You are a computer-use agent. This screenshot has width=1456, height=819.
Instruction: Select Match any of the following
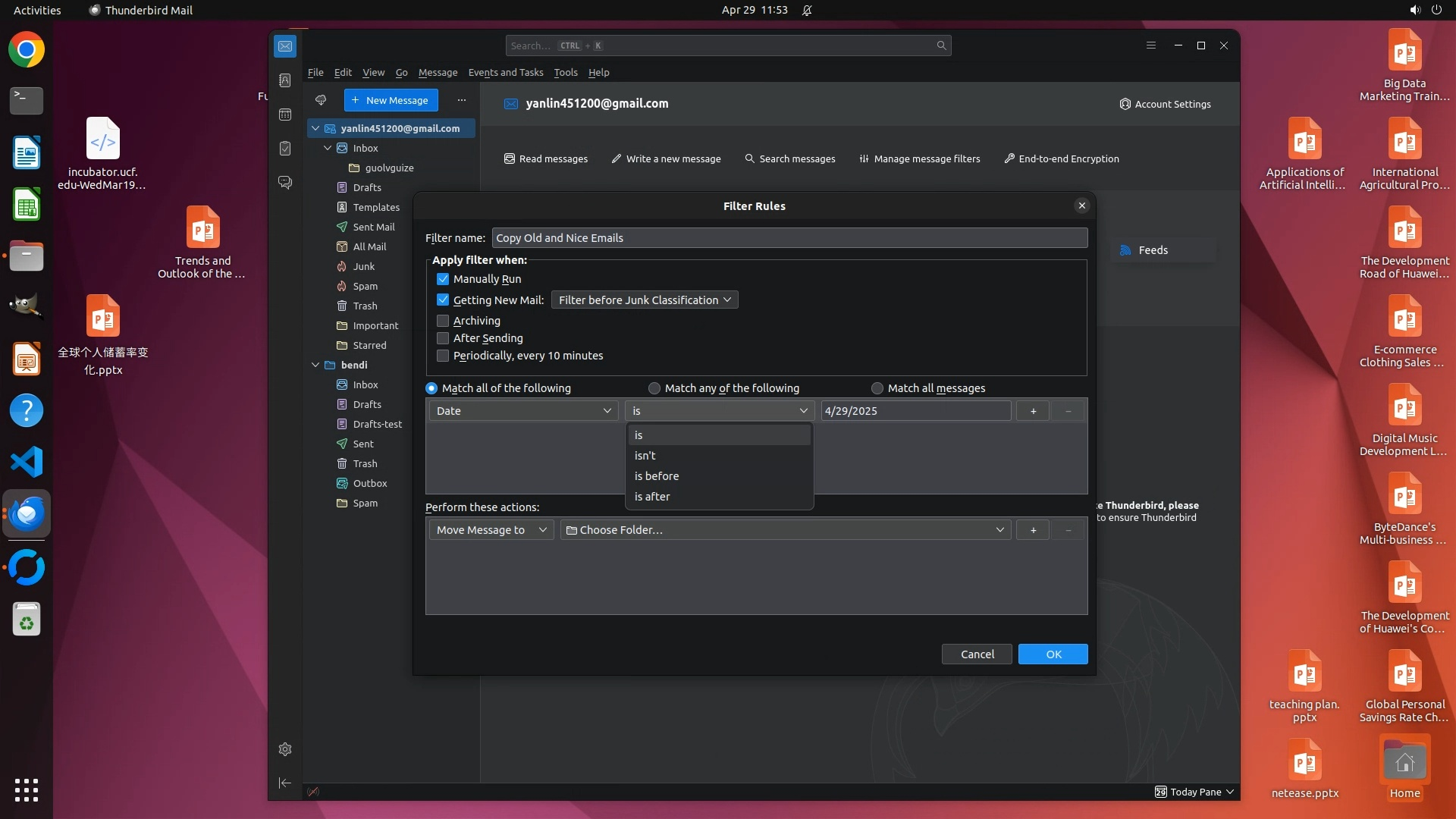(x=654, y=388)
